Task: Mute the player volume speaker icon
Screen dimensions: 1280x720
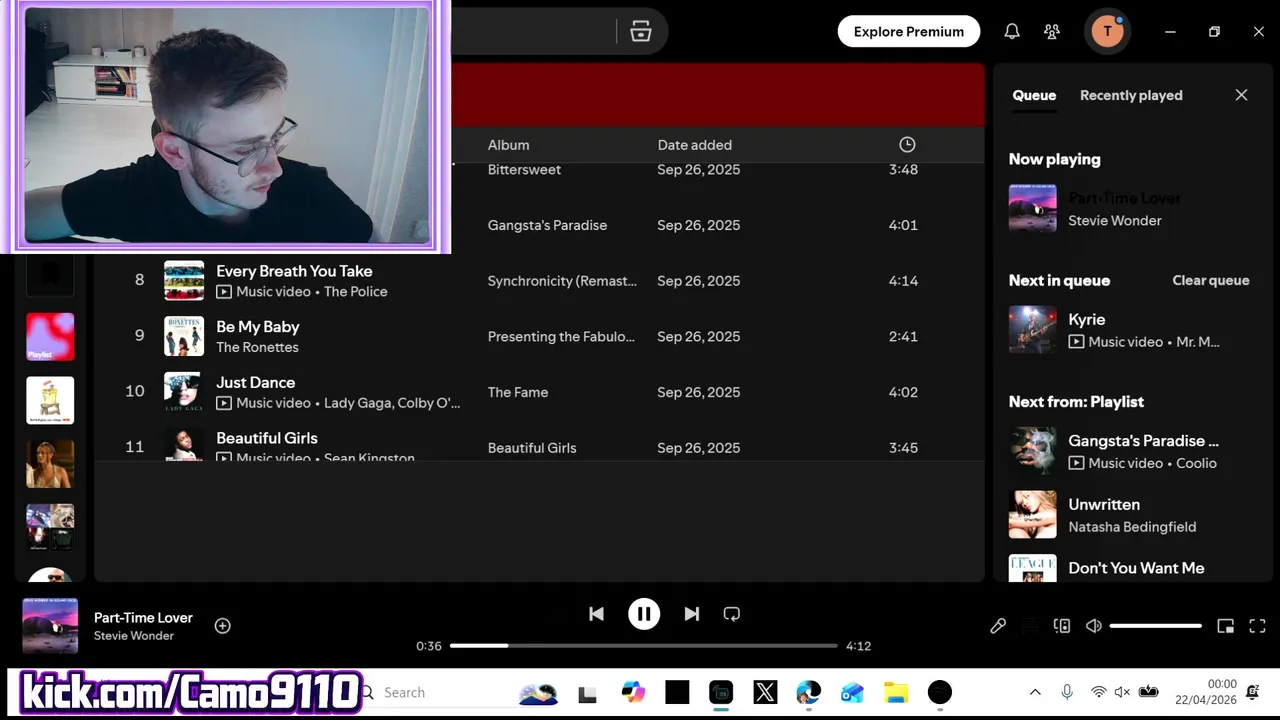Action: point(1094,626)
